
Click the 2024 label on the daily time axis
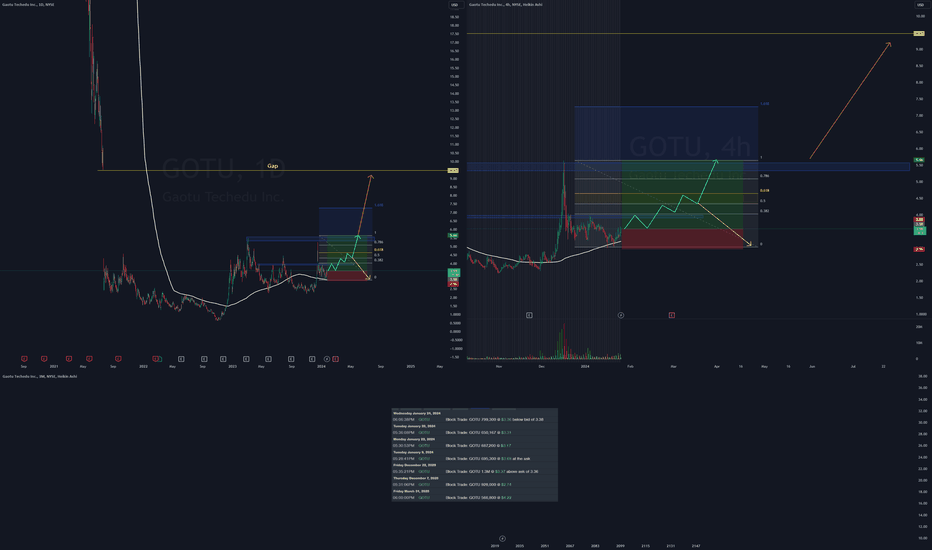coord(321,366)
